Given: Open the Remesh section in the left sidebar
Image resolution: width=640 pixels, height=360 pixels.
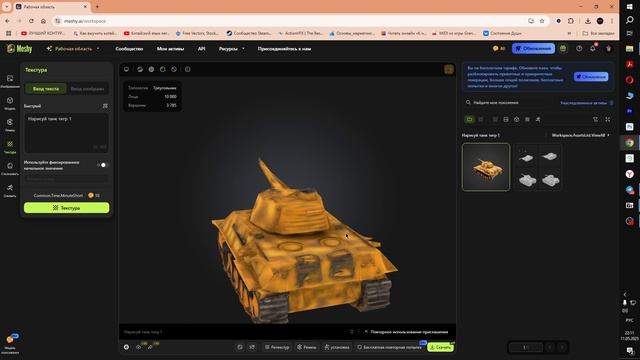Looking at the screenshot, I should [10, 124].
